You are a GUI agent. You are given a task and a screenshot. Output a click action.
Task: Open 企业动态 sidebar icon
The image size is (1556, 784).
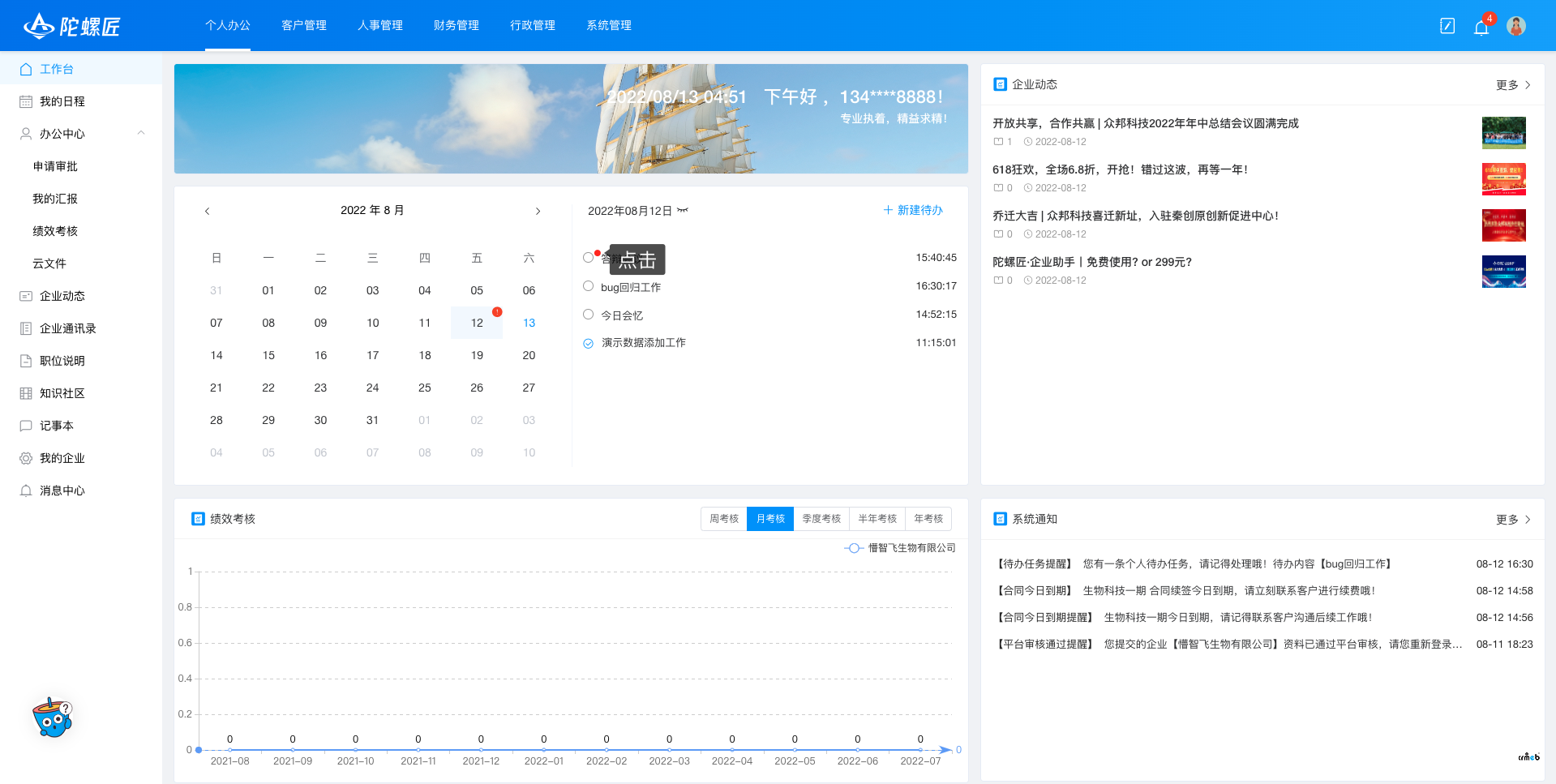[26, 296]
